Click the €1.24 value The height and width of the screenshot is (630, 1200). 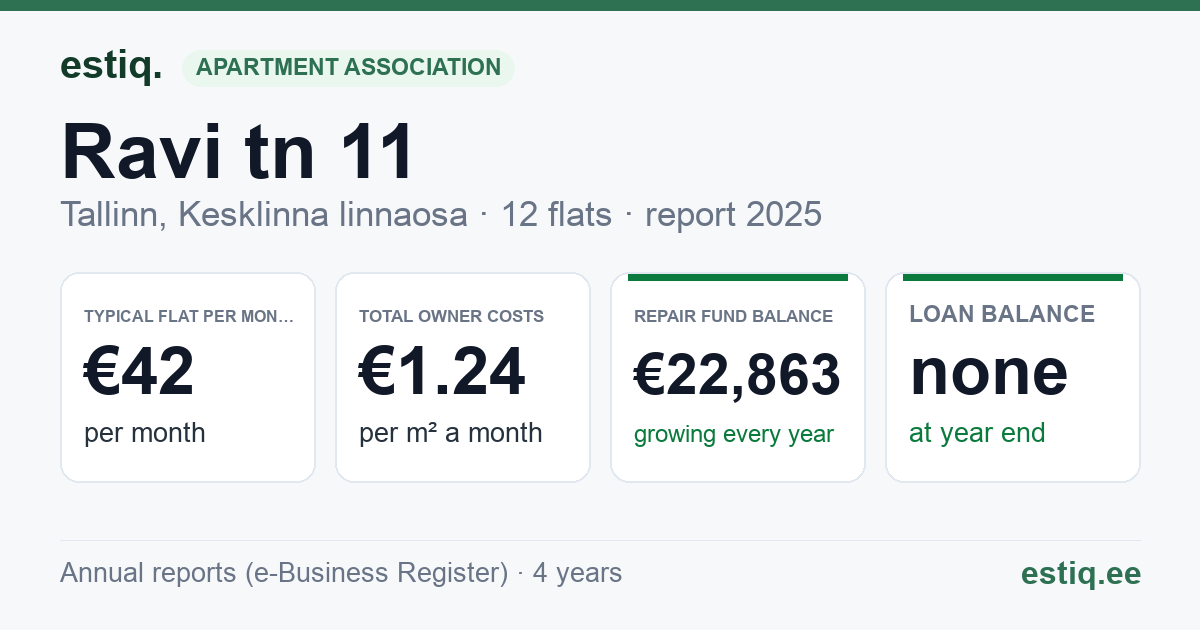[x=442, y=372]
